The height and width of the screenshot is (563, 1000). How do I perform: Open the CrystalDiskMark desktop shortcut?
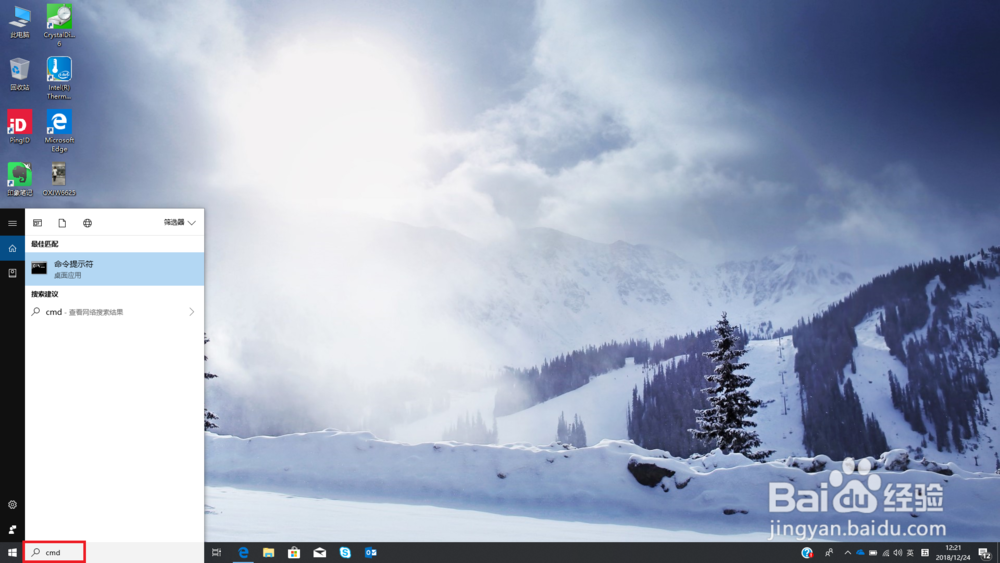(59, 24)
